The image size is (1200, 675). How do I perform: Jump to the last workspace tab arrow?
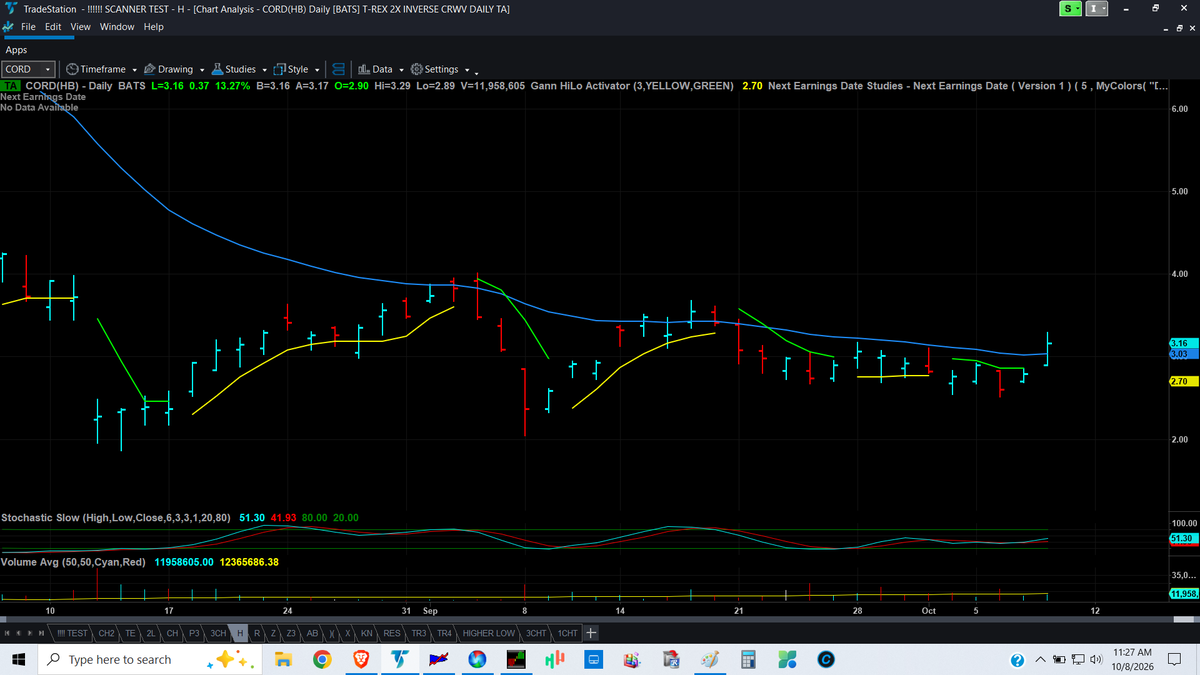tap(41, 633)
